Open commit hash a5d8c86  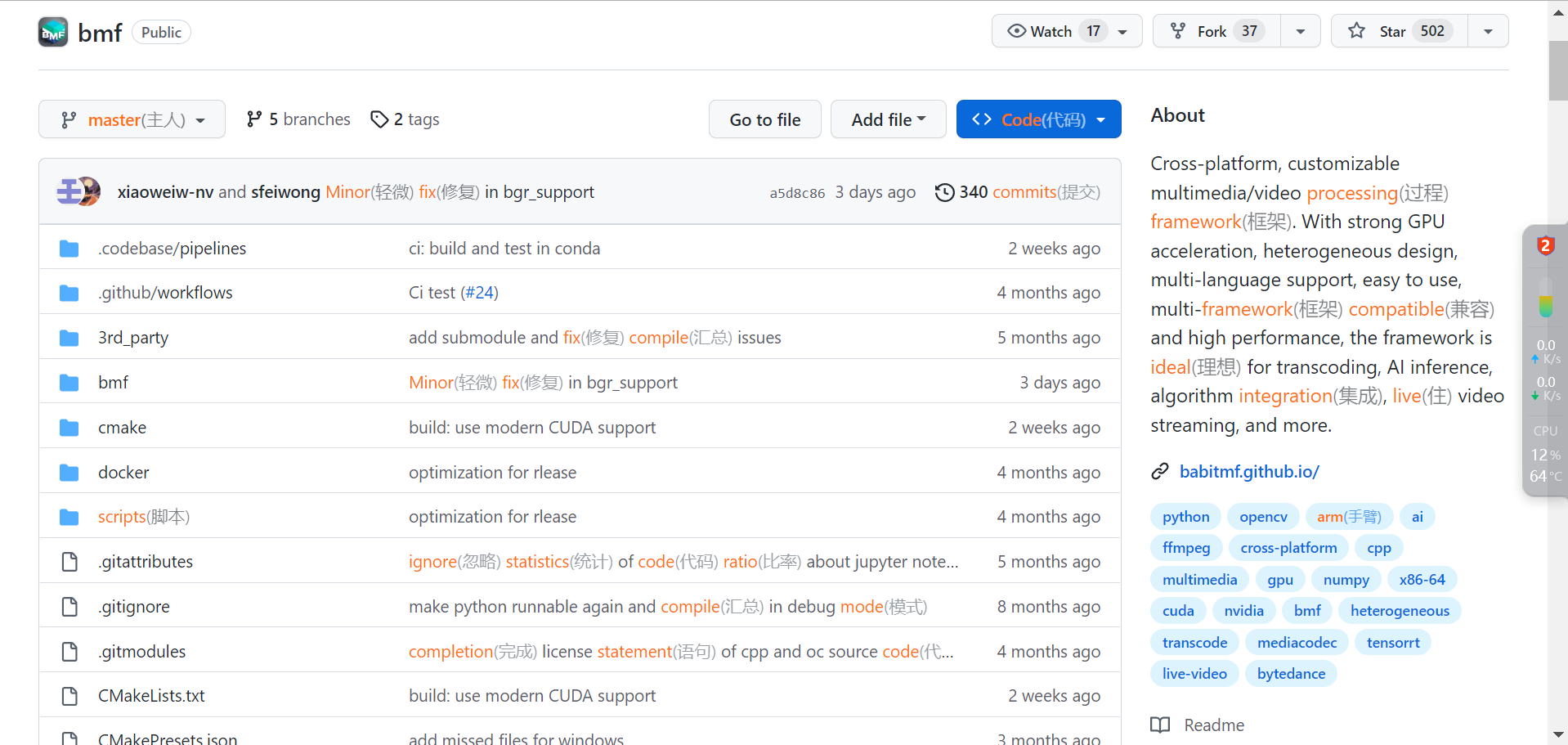tap(797, 193)
